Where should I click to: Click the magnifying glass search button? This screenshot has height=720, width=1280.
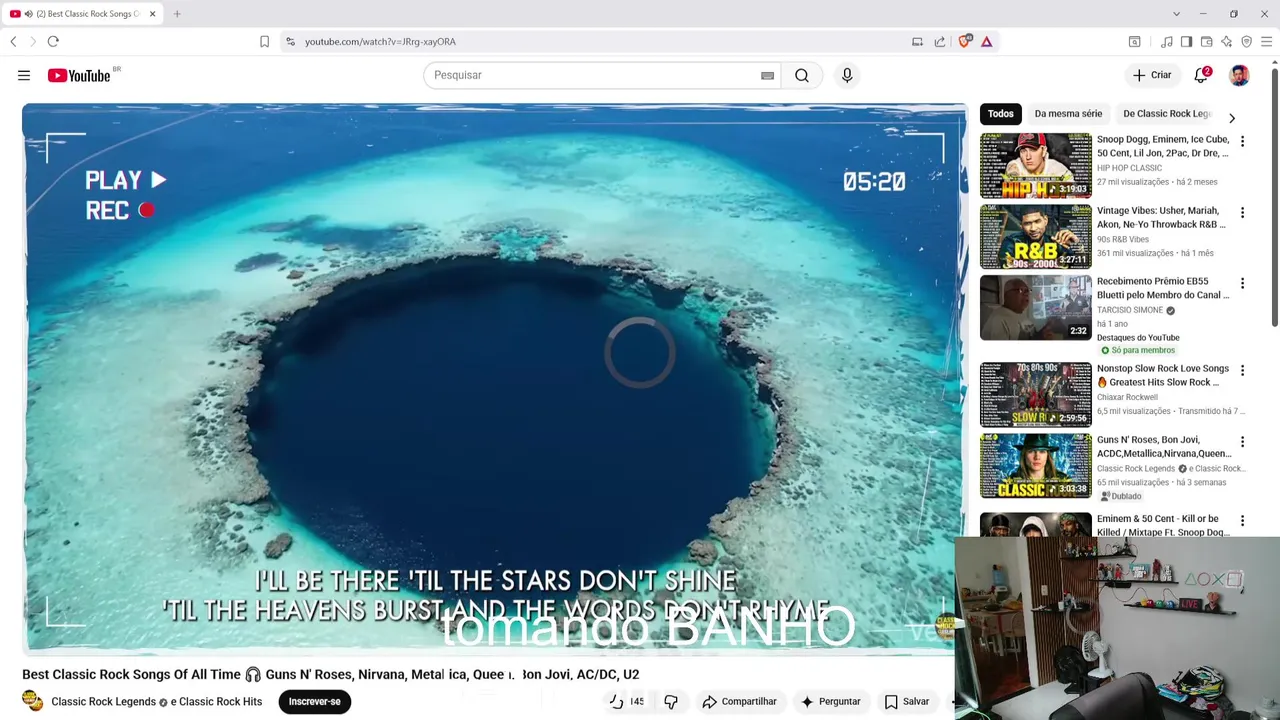tap(802, 75)
